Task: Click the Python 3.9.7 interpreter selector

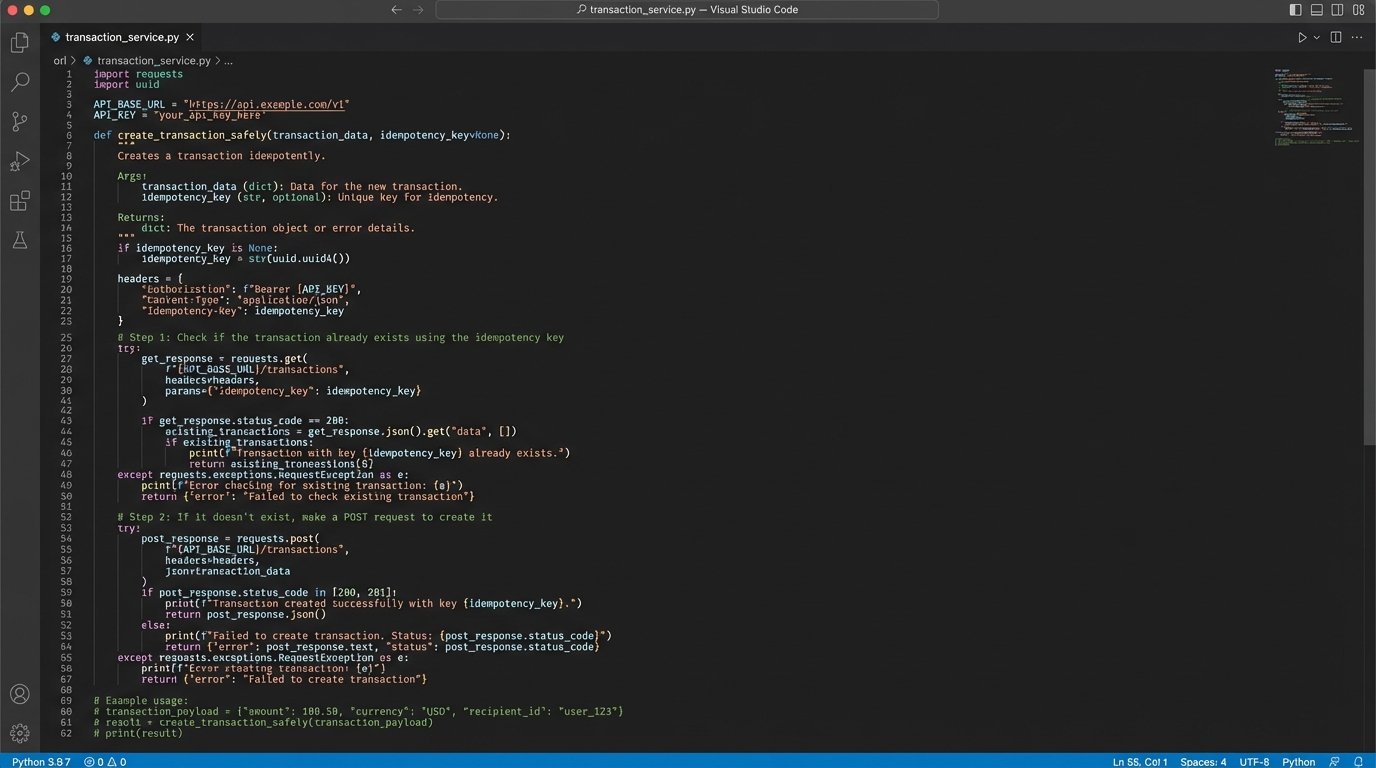Action: (41, 761)
